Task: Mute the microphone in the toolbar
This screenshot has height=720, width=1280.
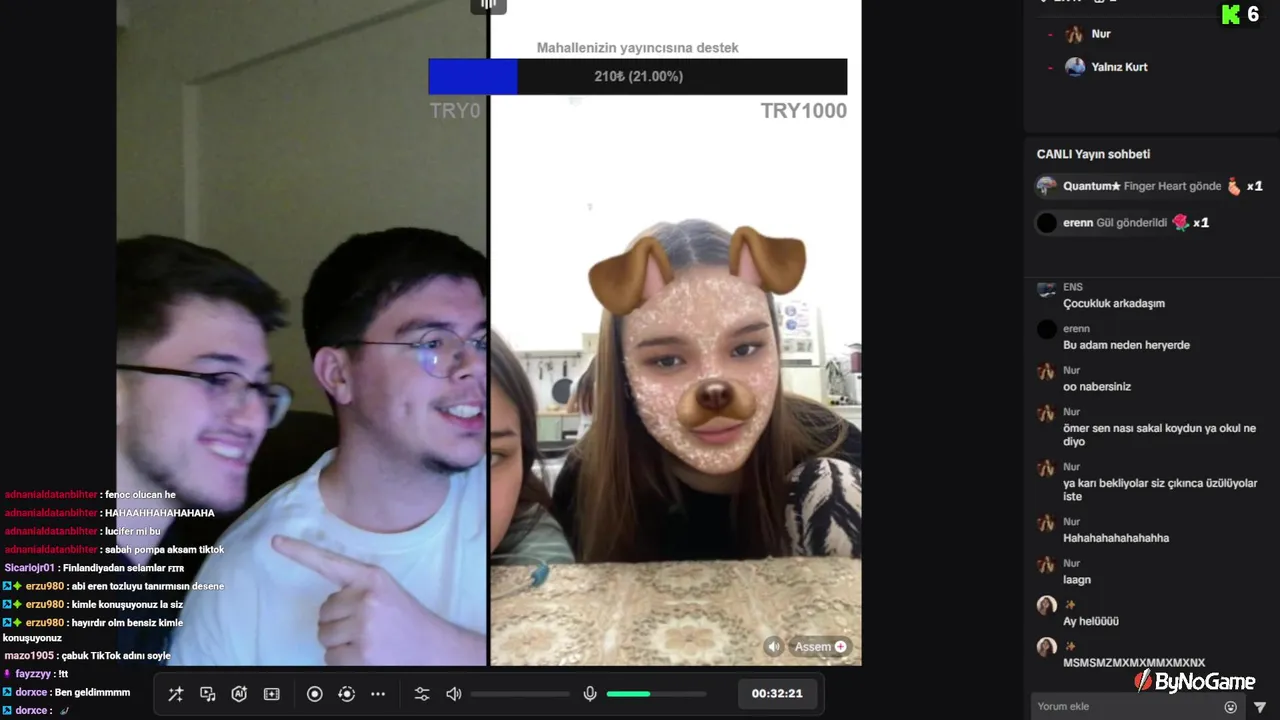Action: click(x=590, y=694)
